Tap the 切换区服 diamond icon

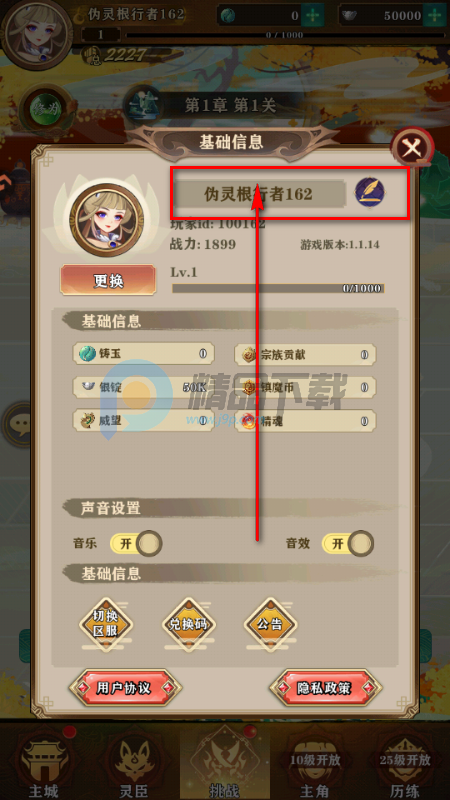click(x=106, y=623)
